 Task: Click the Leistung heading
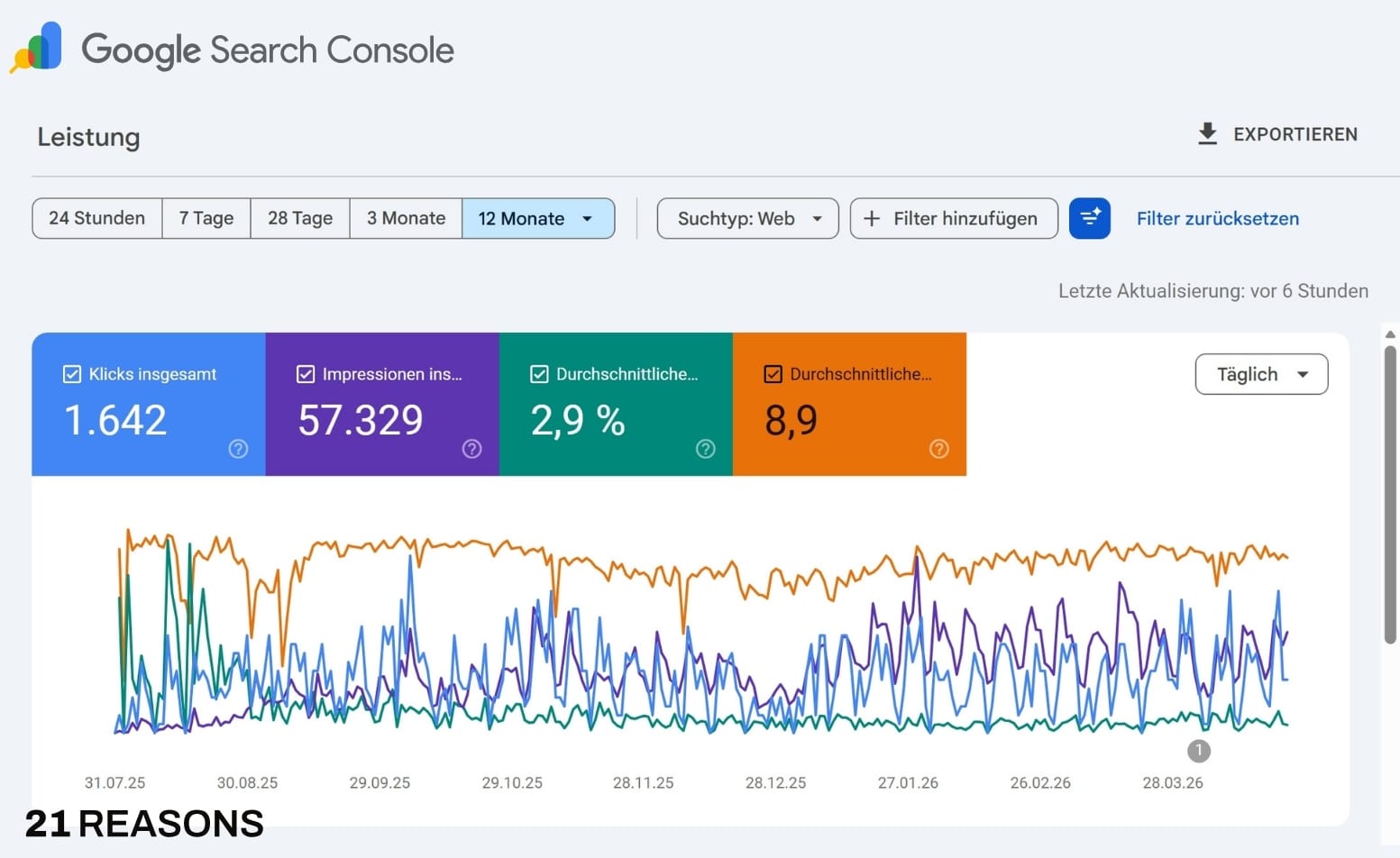88,137
